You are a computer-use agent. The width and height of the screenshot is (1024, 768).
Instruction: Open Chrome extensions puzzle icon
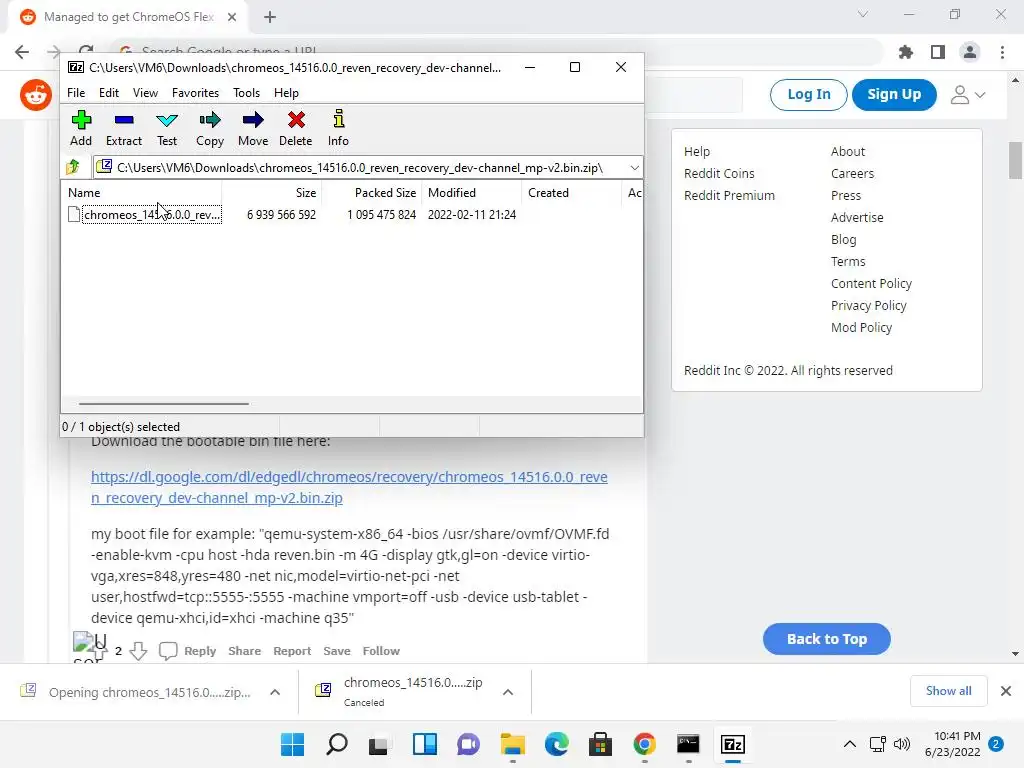click(x=906, y=52)
